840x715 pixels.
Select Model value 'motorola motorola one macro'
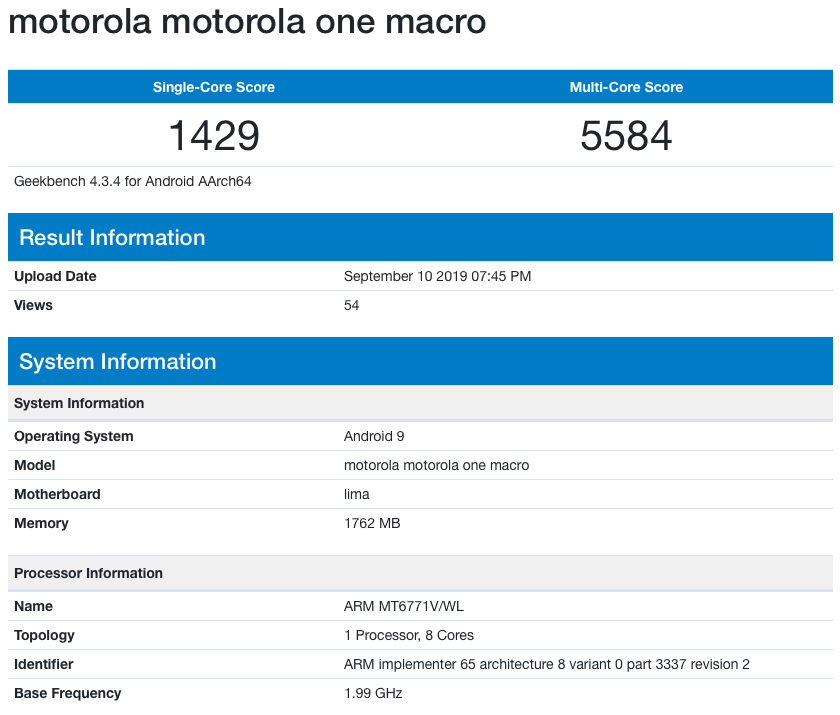[x=436, y=465]
